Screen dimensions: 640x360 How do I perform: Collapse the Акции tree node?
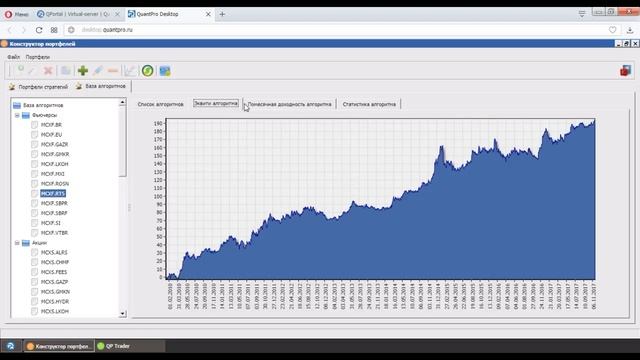(x=17, y=243)
